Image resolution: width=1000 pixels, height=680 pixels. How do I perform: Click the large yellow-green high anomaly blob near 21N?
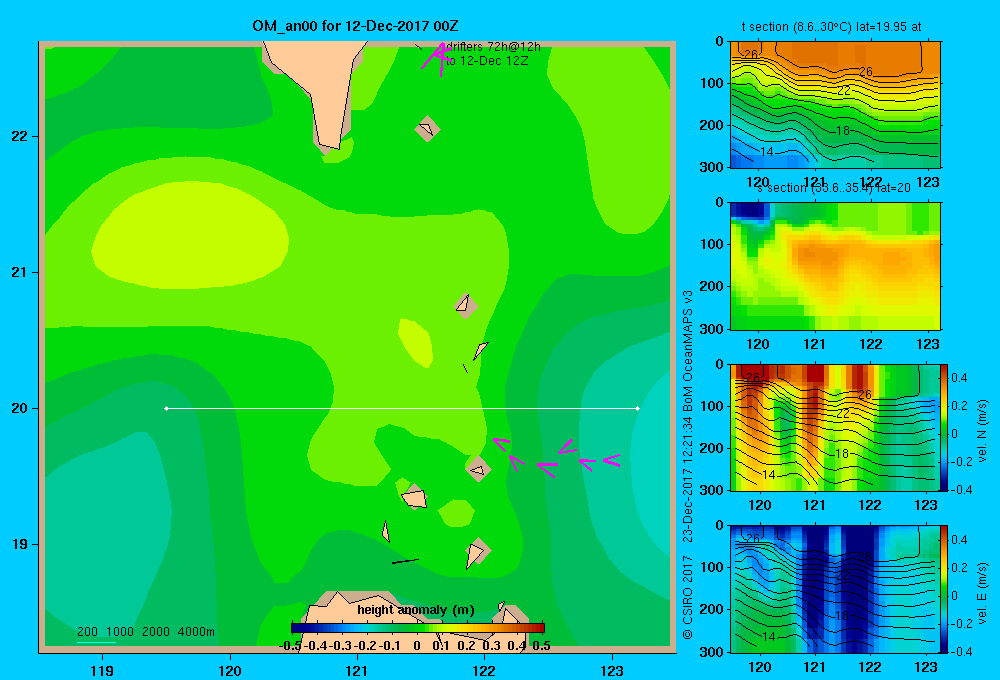coord(190,235)
